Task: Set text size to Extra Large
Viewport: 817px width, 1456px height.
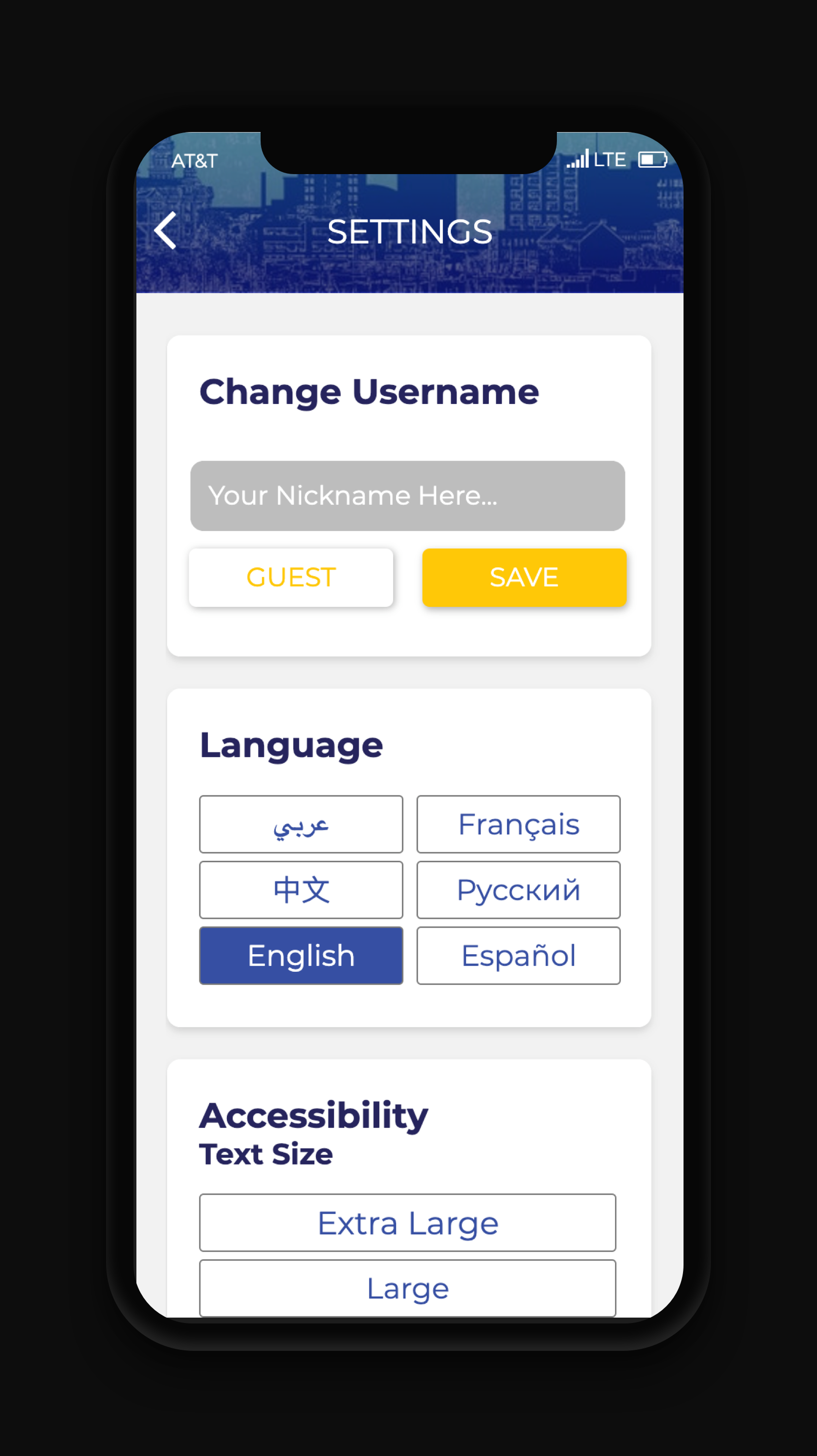Action: 407,1223
